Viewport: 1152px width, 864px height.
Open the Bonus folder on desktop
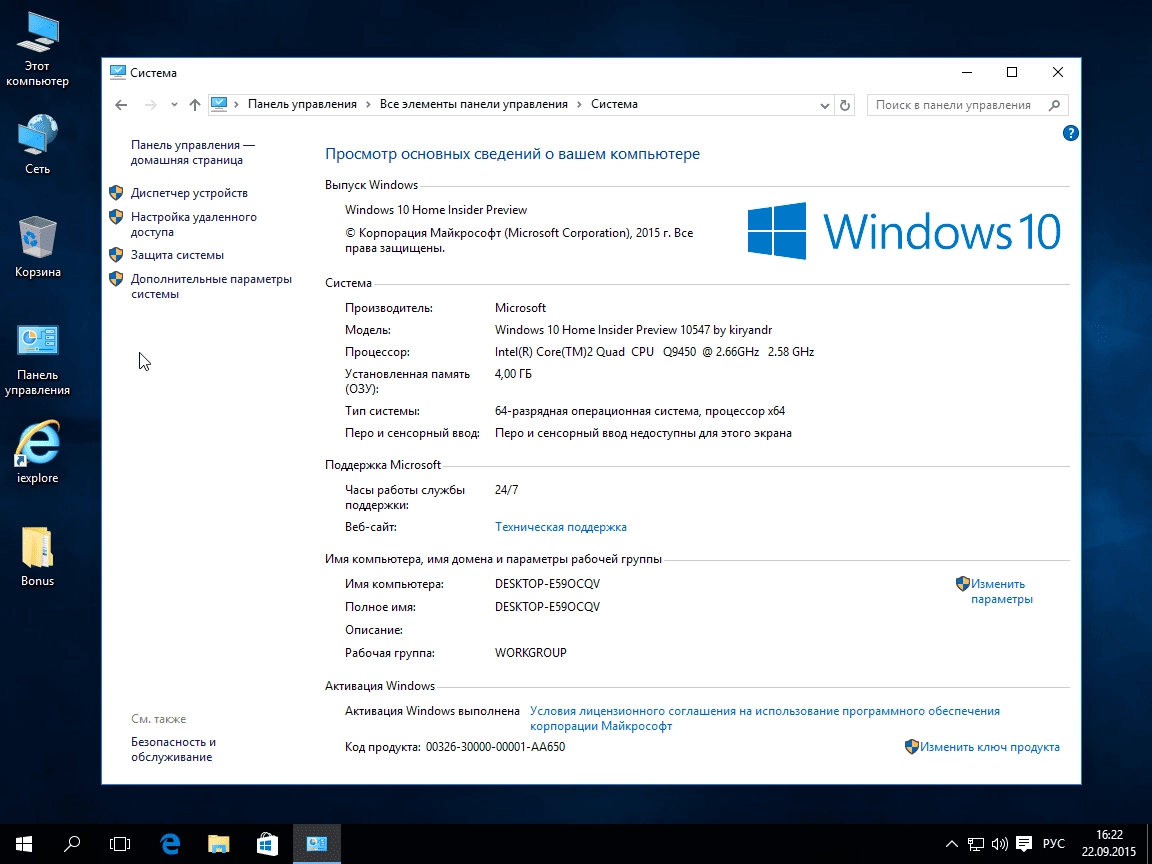pos(37,557)
